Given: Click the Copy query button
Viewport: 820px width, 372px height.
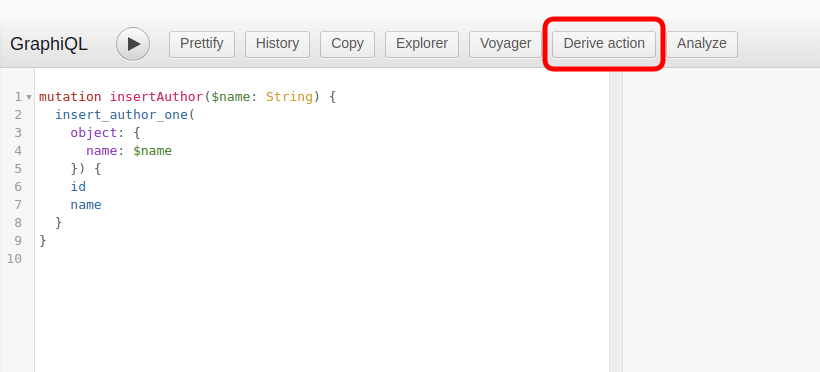Looking at the screenshot, I should [347, 44].
